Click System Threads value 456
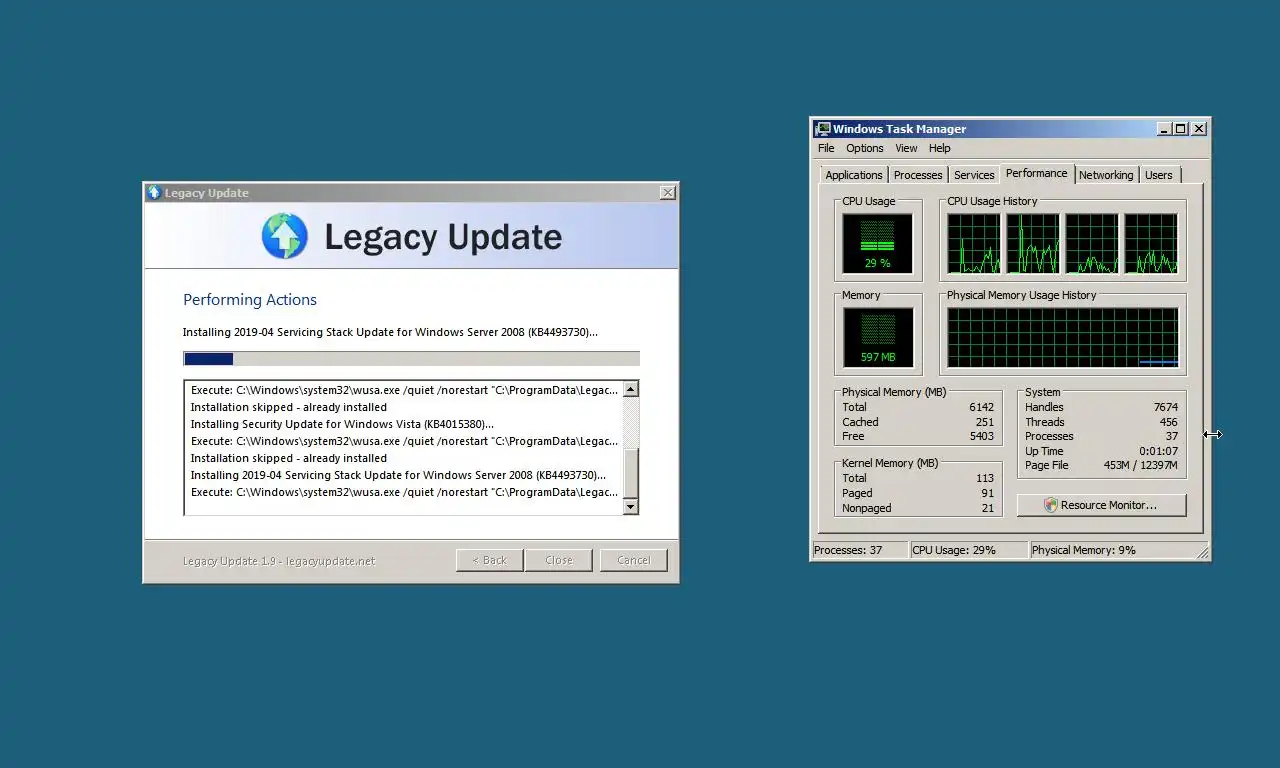This screenshot has height=768, width=1280. click(x=1168, y=422)
